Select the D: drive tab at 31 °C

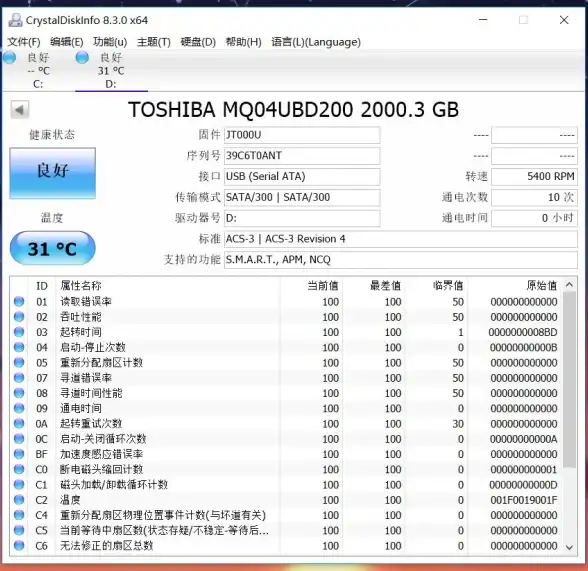pos(111,70)
